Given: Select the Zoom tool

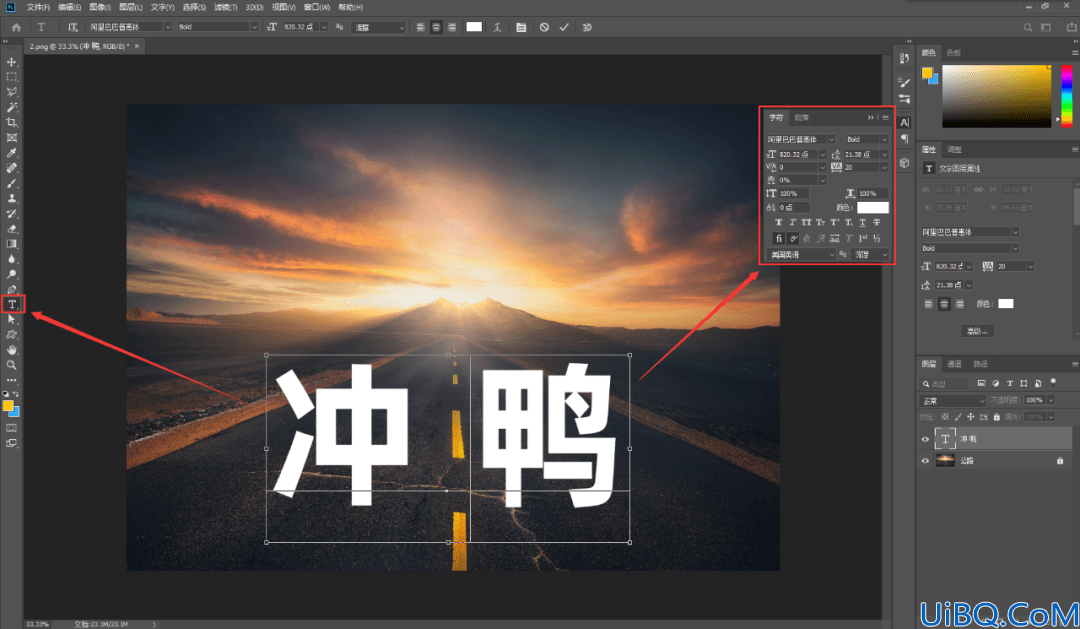Looking at the screenshot, I should [x=12, y=365].
